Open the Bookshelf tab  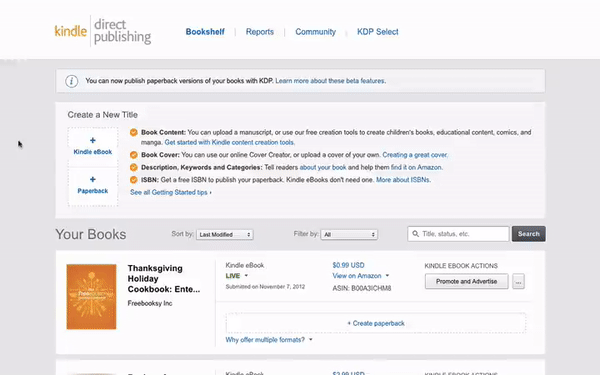pos(205,32)
